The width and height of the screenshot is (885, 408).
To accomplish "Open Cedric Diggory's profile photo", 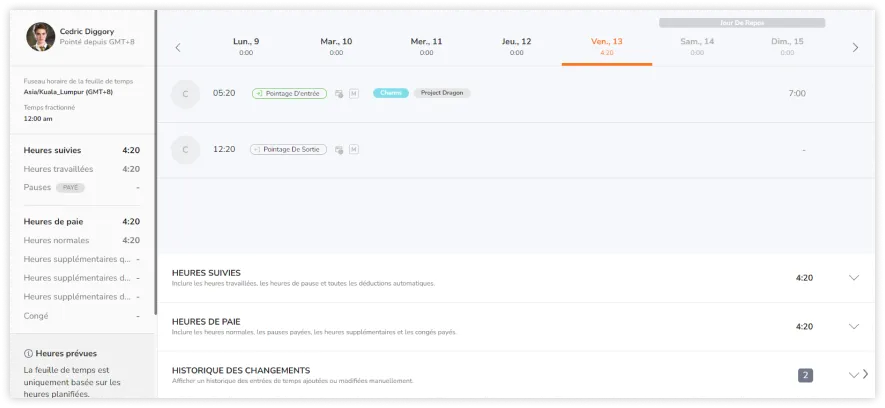I will pos(41,37).
